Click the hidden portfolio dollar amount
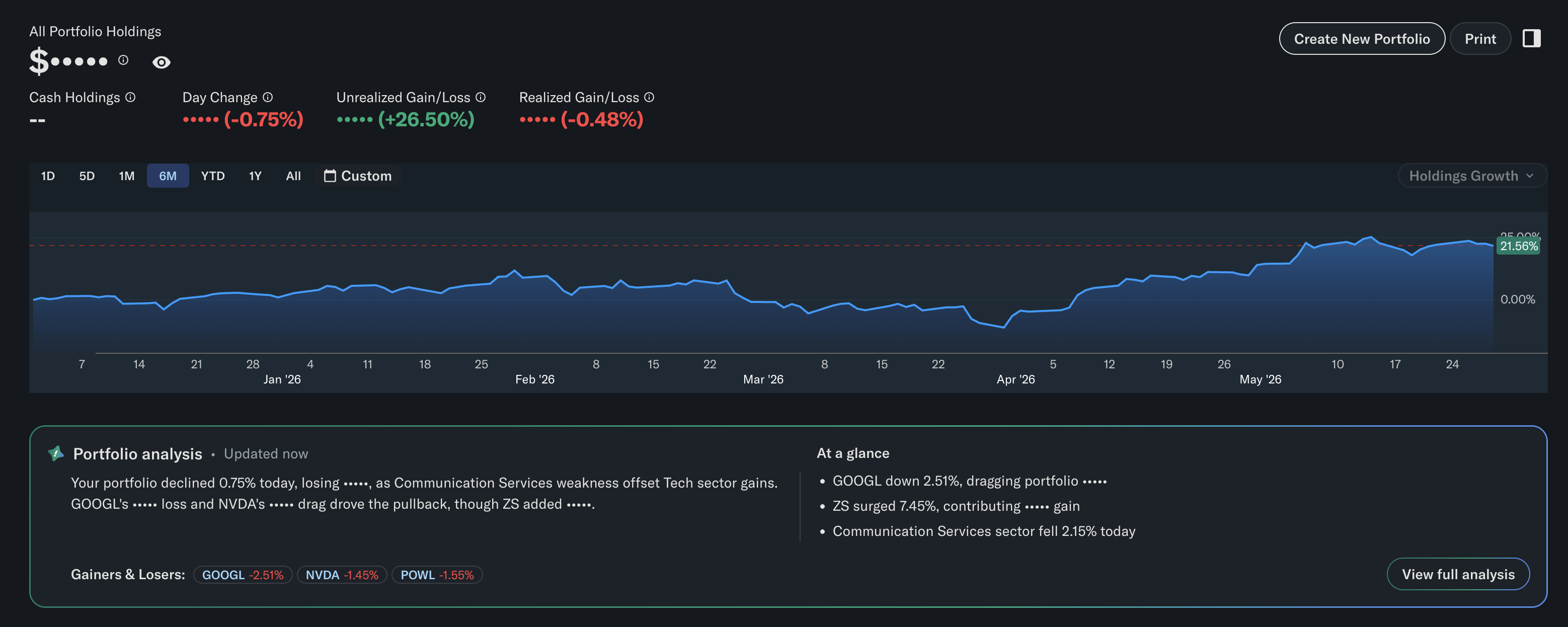This screenshot has height=627, width=1568. (x=69, y=61)
